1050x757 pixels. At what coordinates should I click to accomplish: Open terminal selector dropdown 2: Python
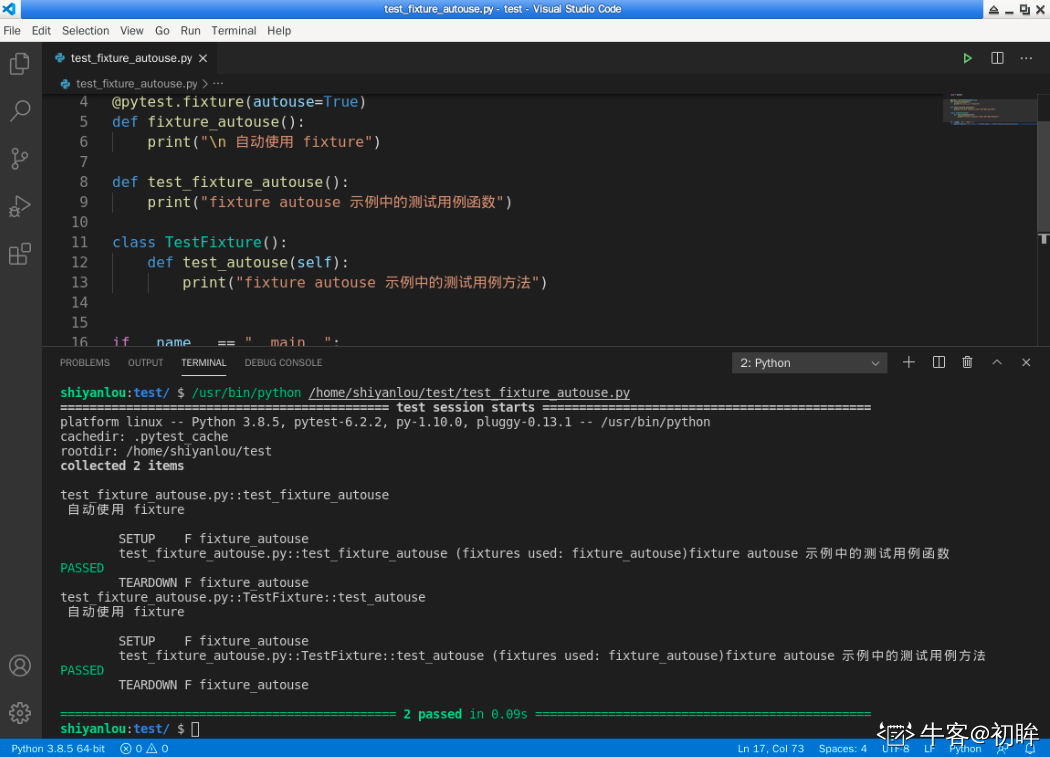pyautogui.click(x=809, y=362)
